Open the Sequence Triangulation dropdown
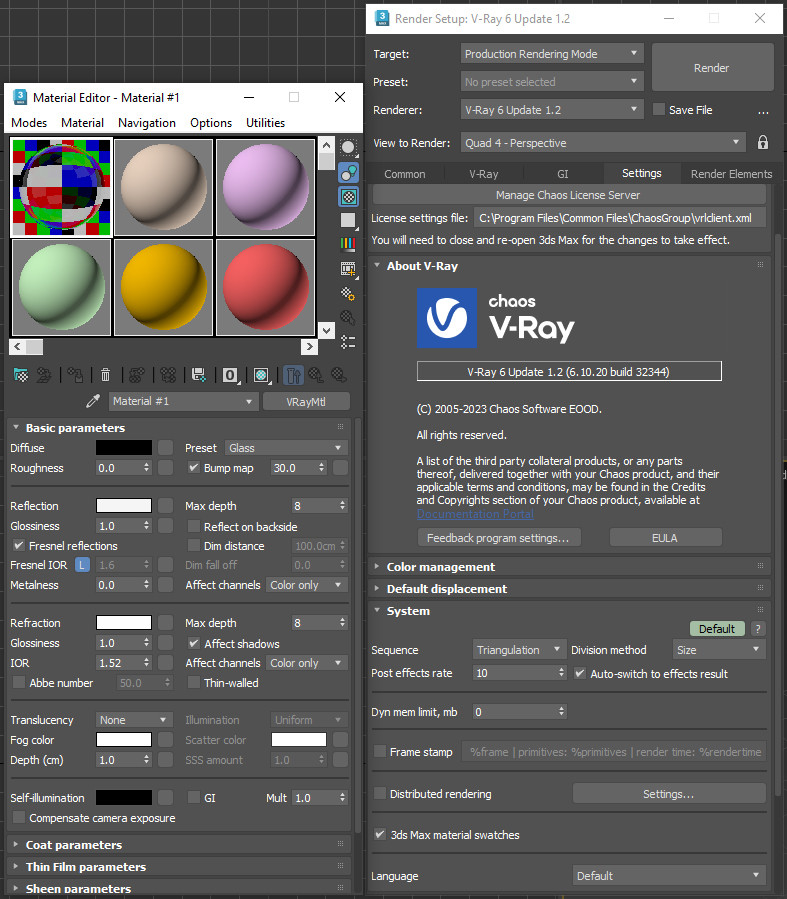 pyautogui.click(x=519, y=650)
